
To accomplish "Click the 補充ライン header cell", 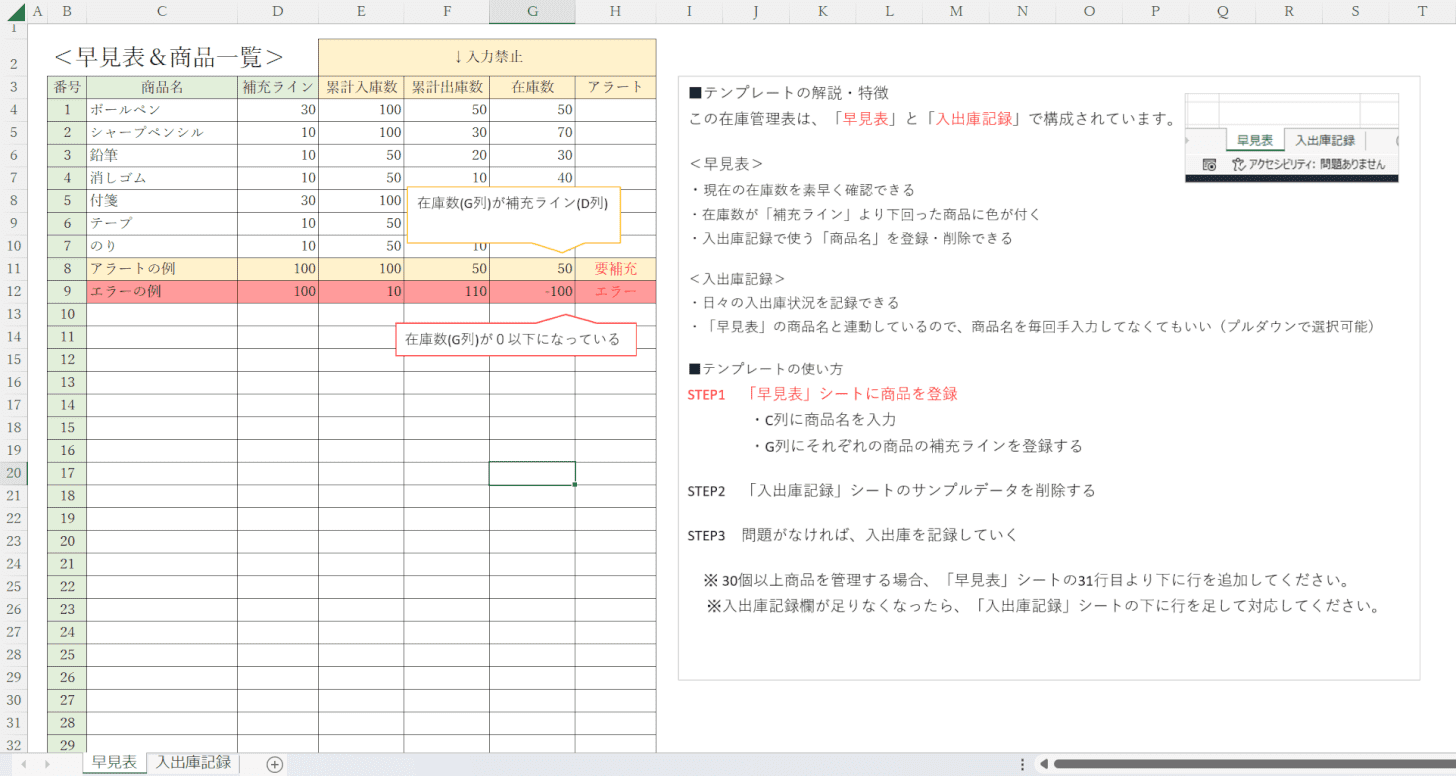I will pyautogui.click(x=278, y=87).
